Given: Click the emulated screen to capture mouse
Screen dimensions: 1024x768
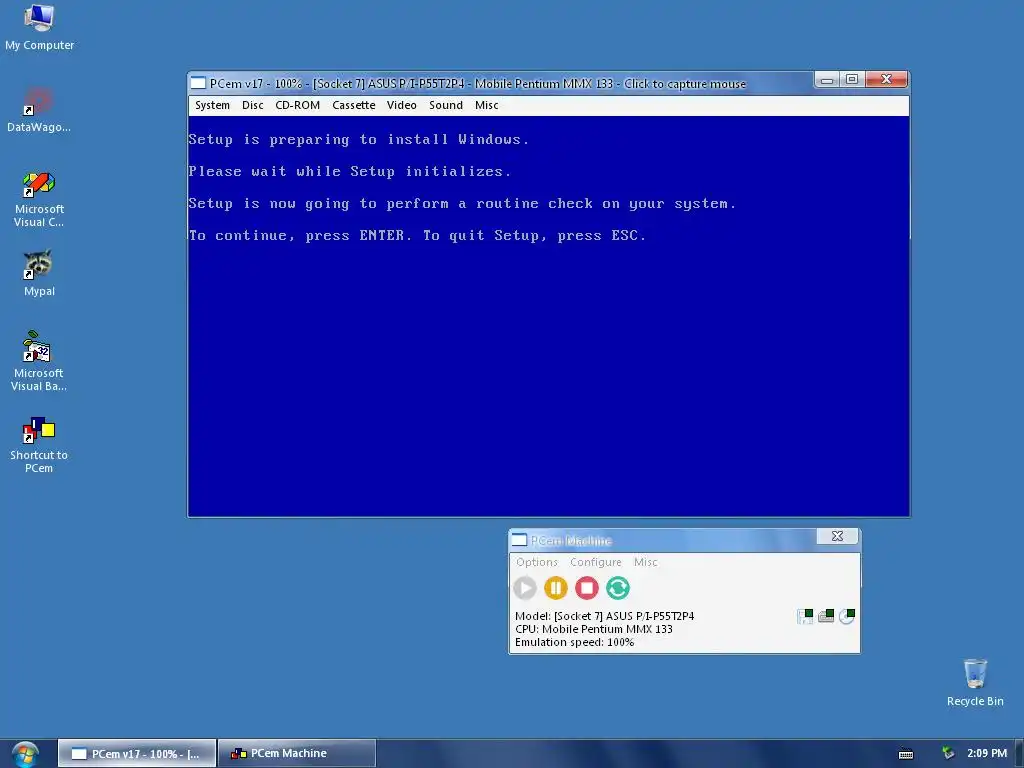Looking at the screenshot, I should pos(549,316).
